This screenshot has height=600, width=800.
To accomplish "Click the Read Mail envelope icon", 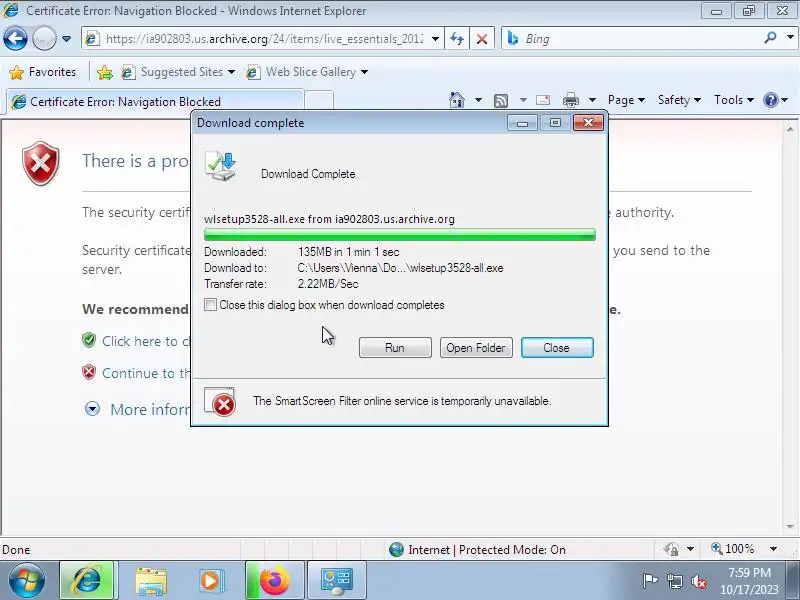I will point(543,100).
